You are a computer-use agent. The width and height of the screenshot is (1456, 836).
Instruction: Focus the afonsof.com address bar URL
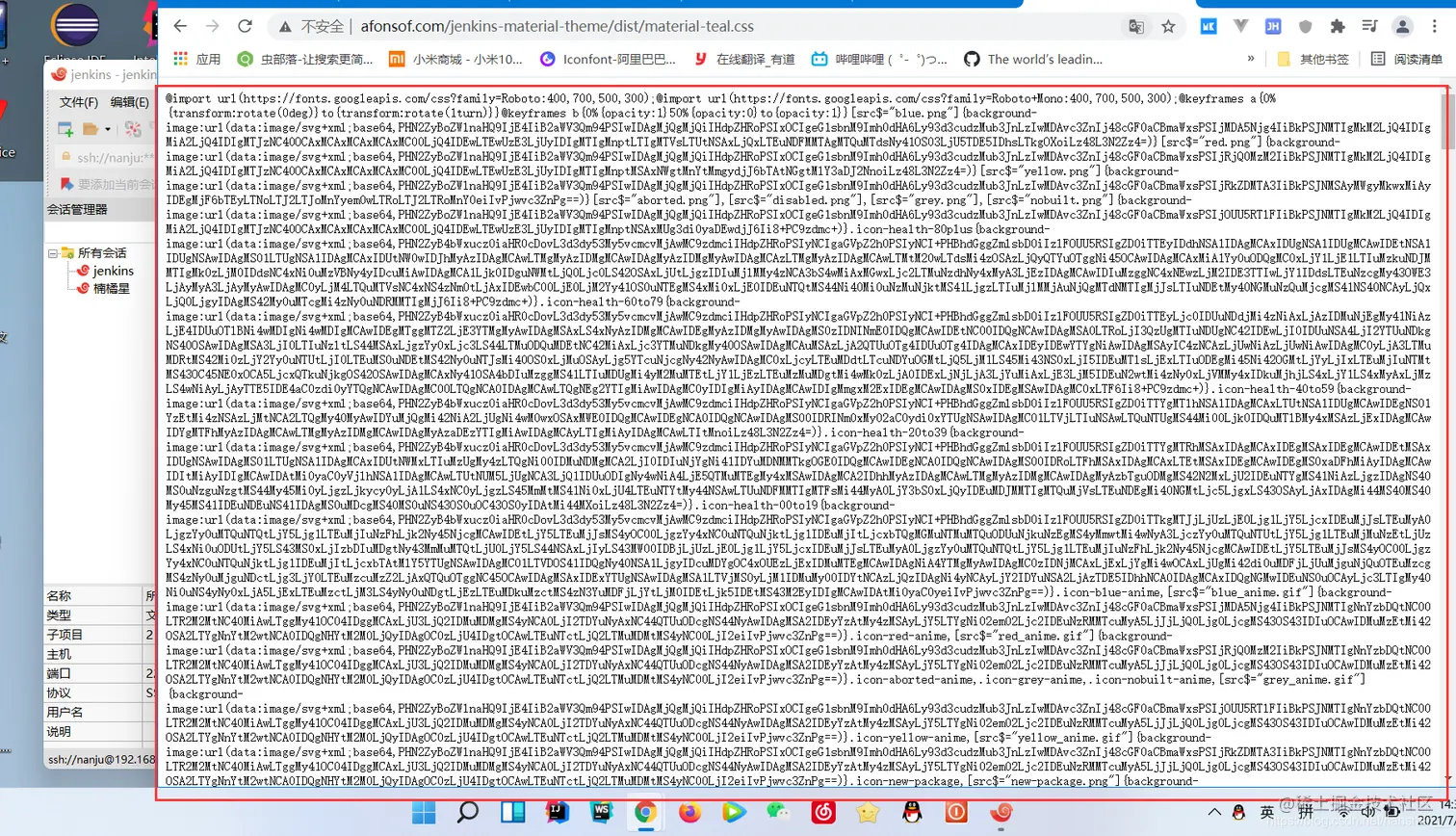point(558,26)
